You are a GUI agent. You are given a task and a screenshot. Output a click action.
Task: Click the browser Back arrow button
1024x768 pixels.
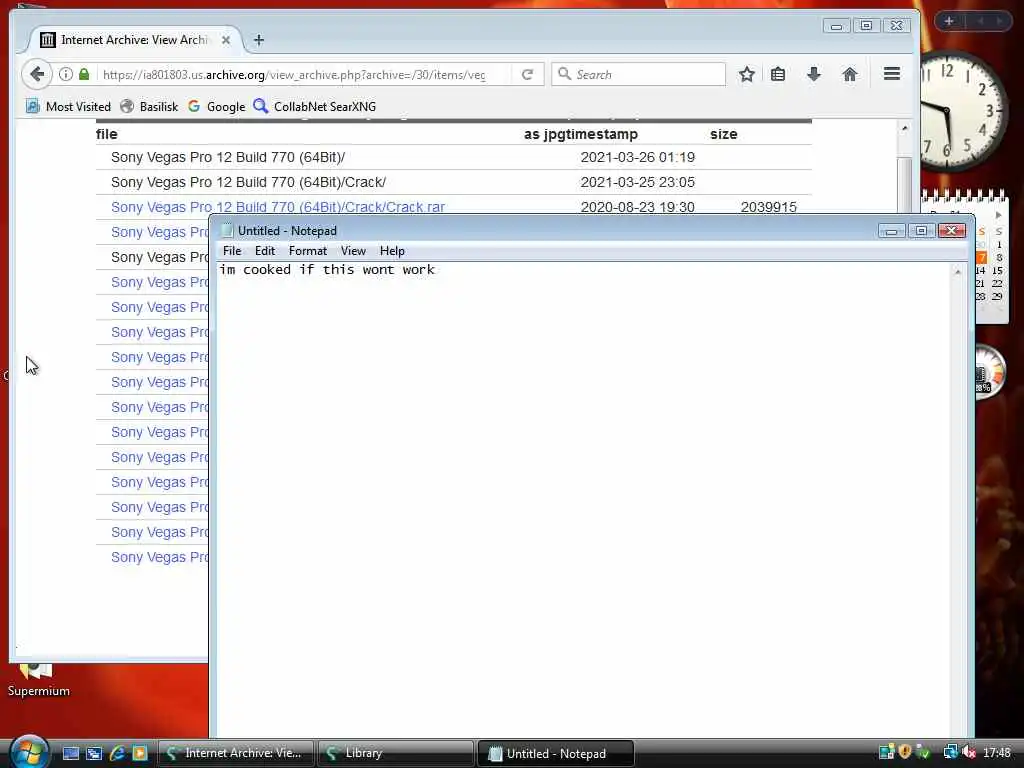[x=37, y=74]
